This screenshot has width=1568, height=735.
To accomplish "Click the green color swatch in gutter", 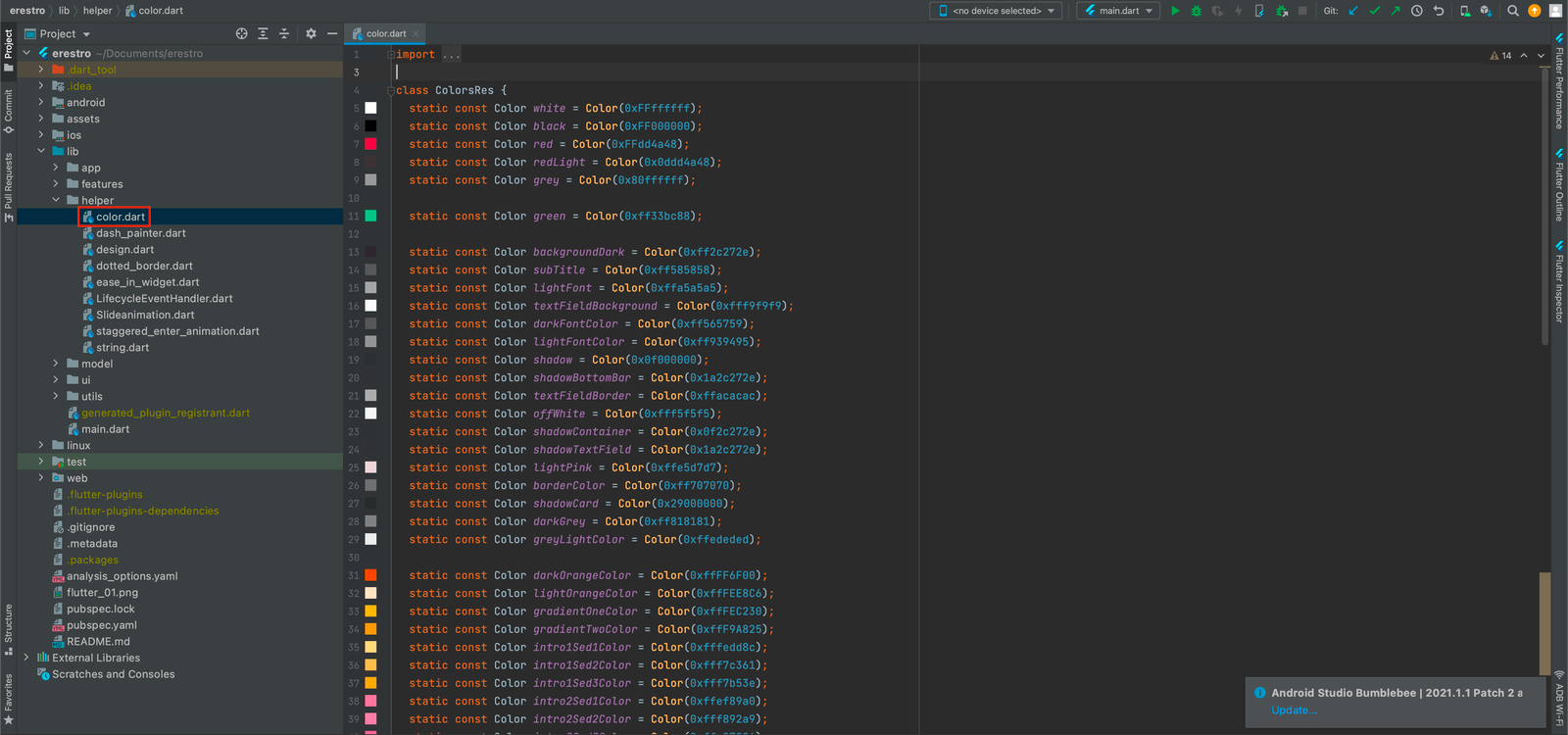I will pyautogui.click(x=370, y=216).
